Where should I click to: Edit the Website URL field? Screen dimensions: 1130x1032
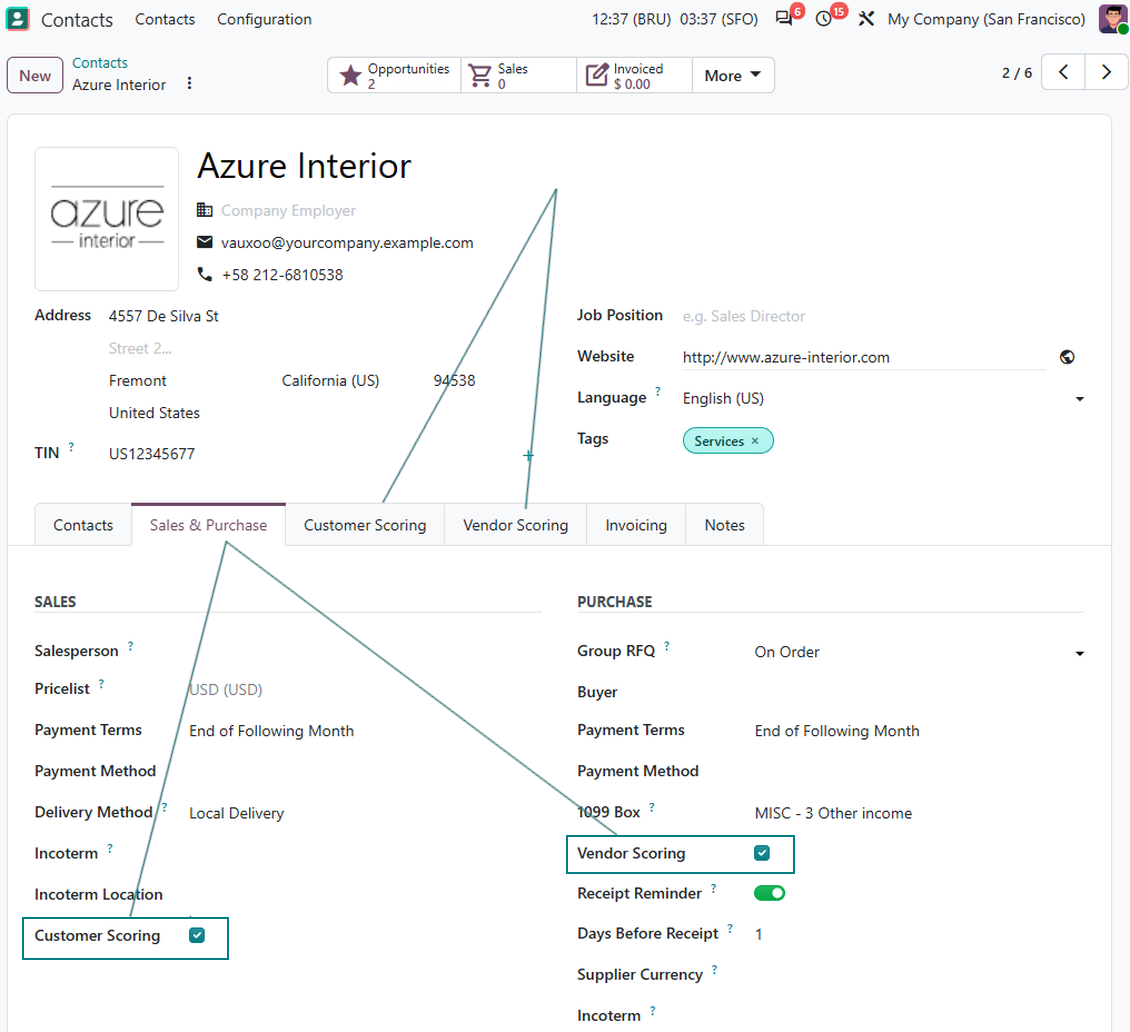coord(863,357)
